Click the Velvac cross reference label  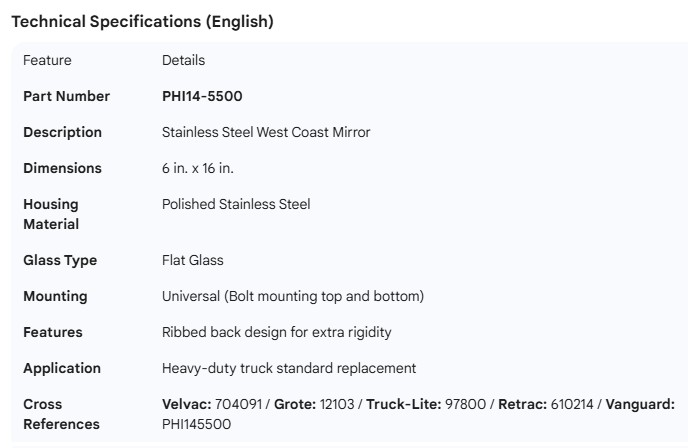pos(185,404)
